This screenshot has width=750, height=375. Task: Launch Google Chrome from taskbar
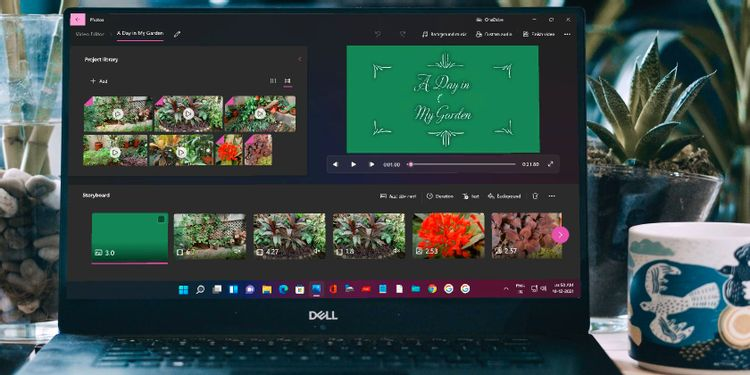(x=432, y=288)
